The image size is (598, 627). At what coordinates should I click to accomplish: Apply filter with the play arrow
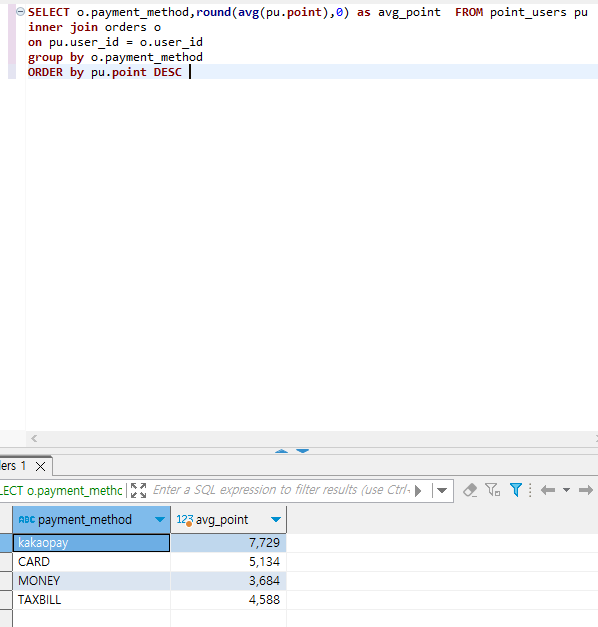coord(418,491)
